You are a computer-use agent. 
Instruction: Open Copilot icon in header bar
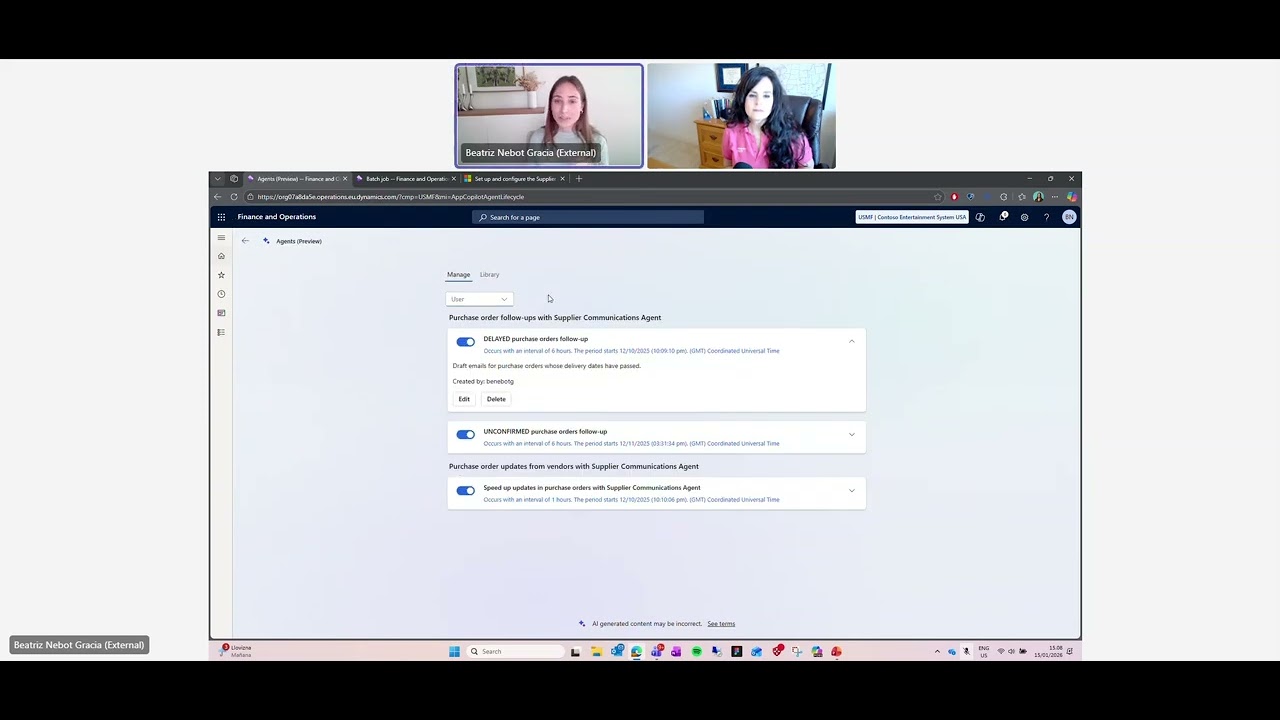(980, 217)
